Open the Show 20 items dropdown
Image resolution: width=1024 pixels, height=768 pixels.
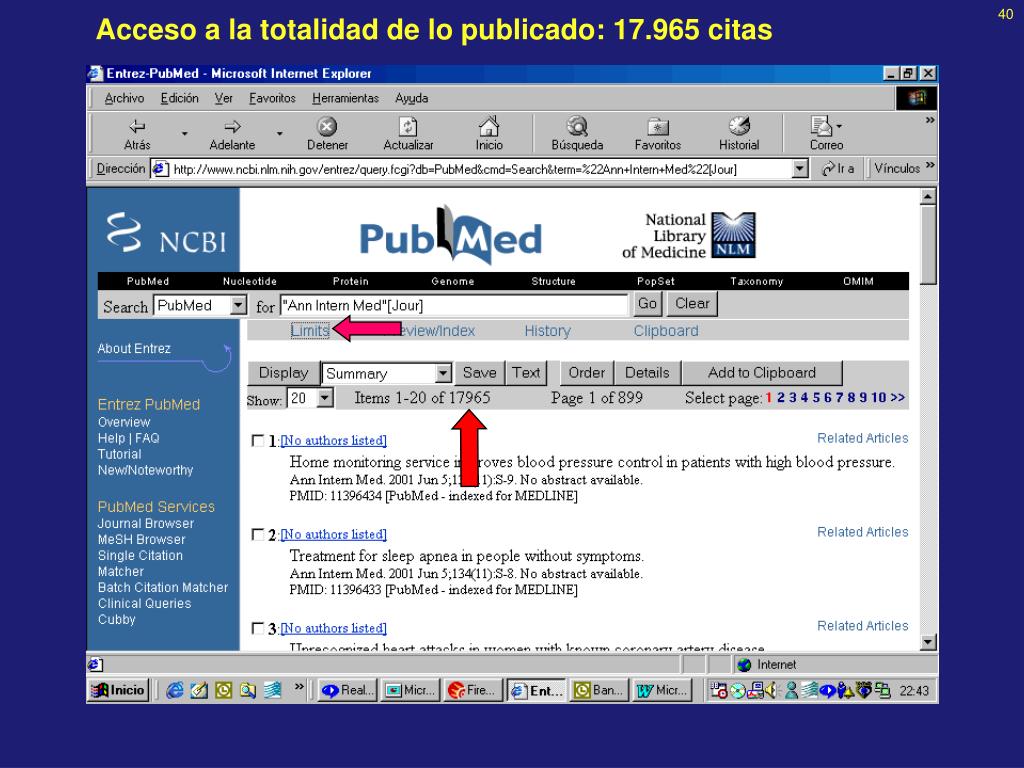pyautogui.click(x=325, y=398)
